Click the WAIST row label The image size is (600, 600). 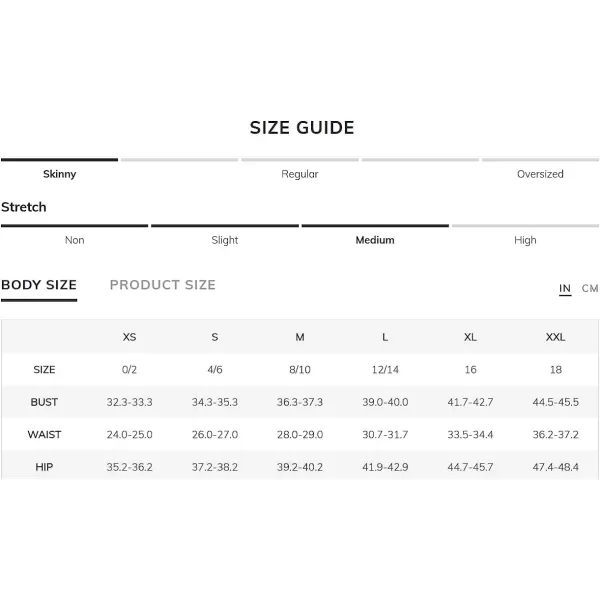[x=44, y=435]
